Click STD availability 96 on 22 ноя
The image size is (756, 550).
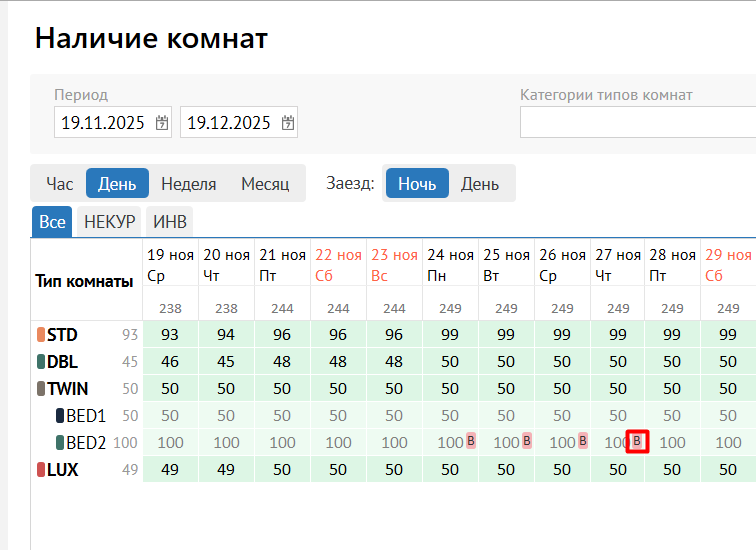tap(338, 335)
